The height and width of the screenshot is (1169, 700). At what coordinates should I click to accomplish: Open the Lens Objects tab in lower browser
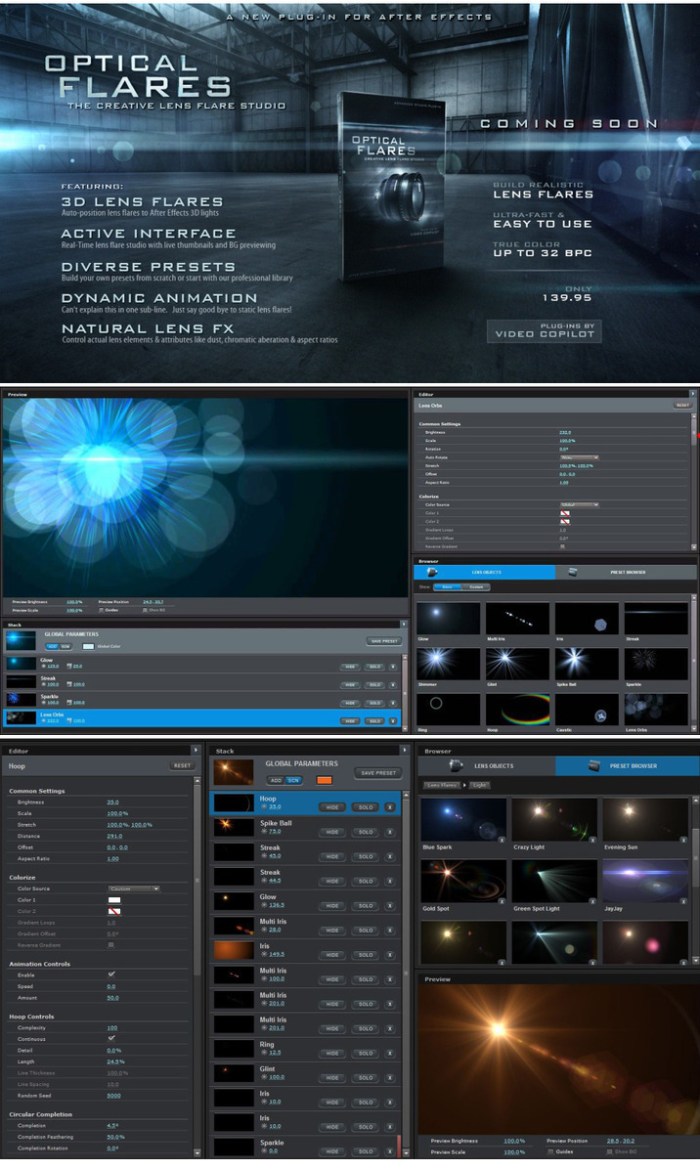pyautogui.click(x=485, y=766)
